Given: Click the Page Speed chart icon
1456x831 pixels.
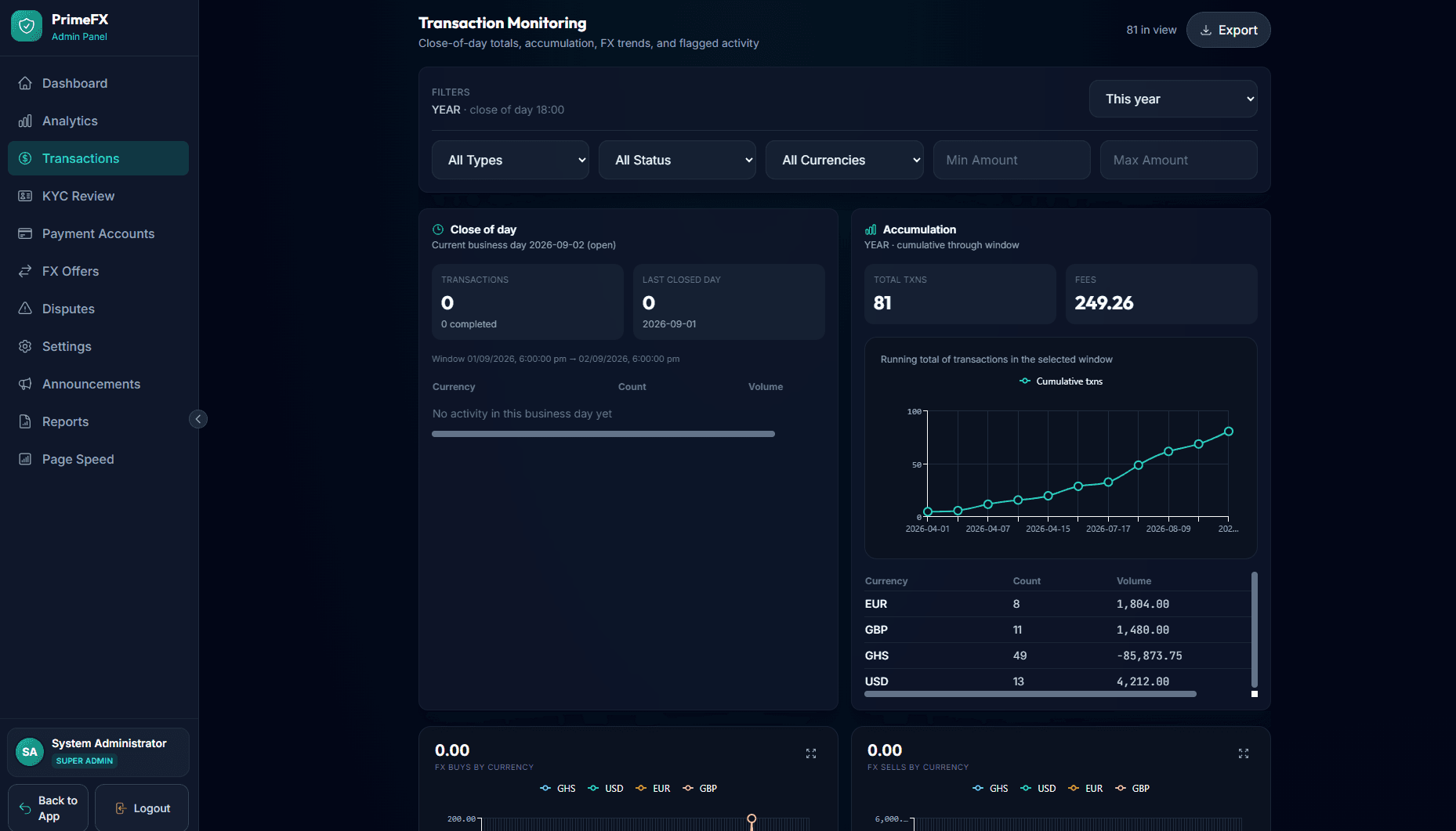Looking at the screenshot, I should tap(25, 459).
